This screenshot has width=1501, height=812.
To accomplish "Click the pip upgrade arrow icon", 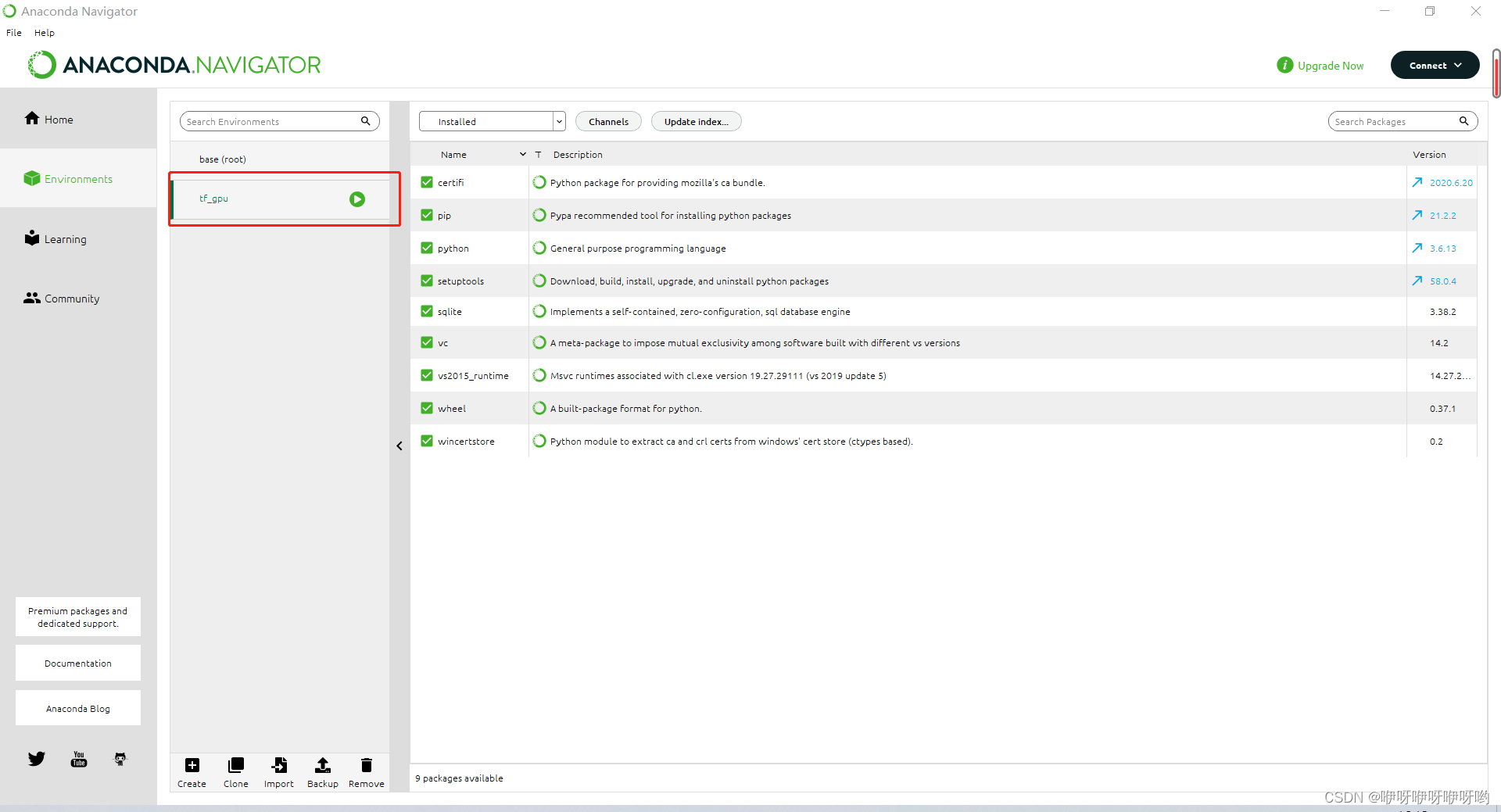I will [1417, 215].
